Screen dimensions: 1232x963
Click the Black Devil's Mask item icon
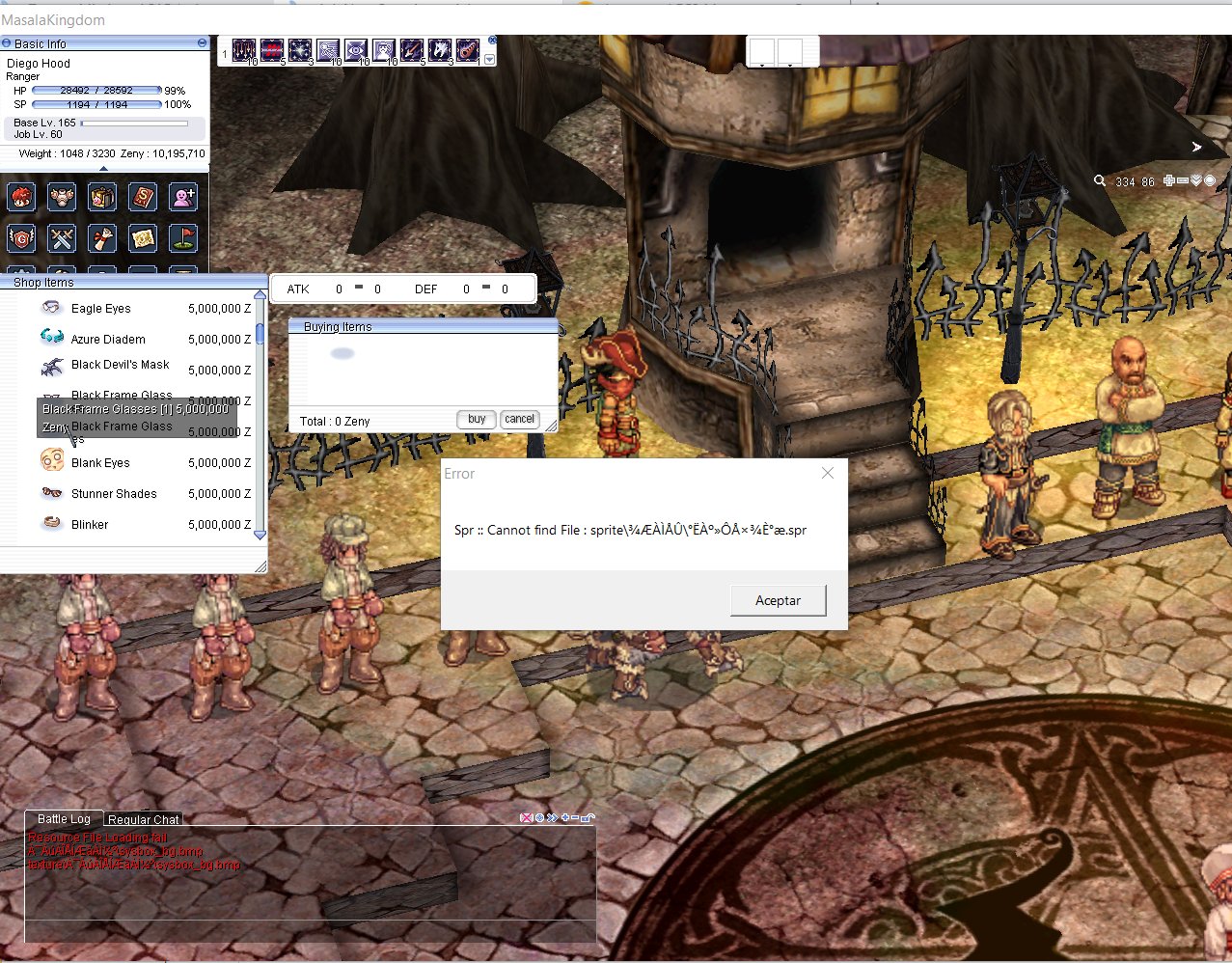tap(52, 368)
